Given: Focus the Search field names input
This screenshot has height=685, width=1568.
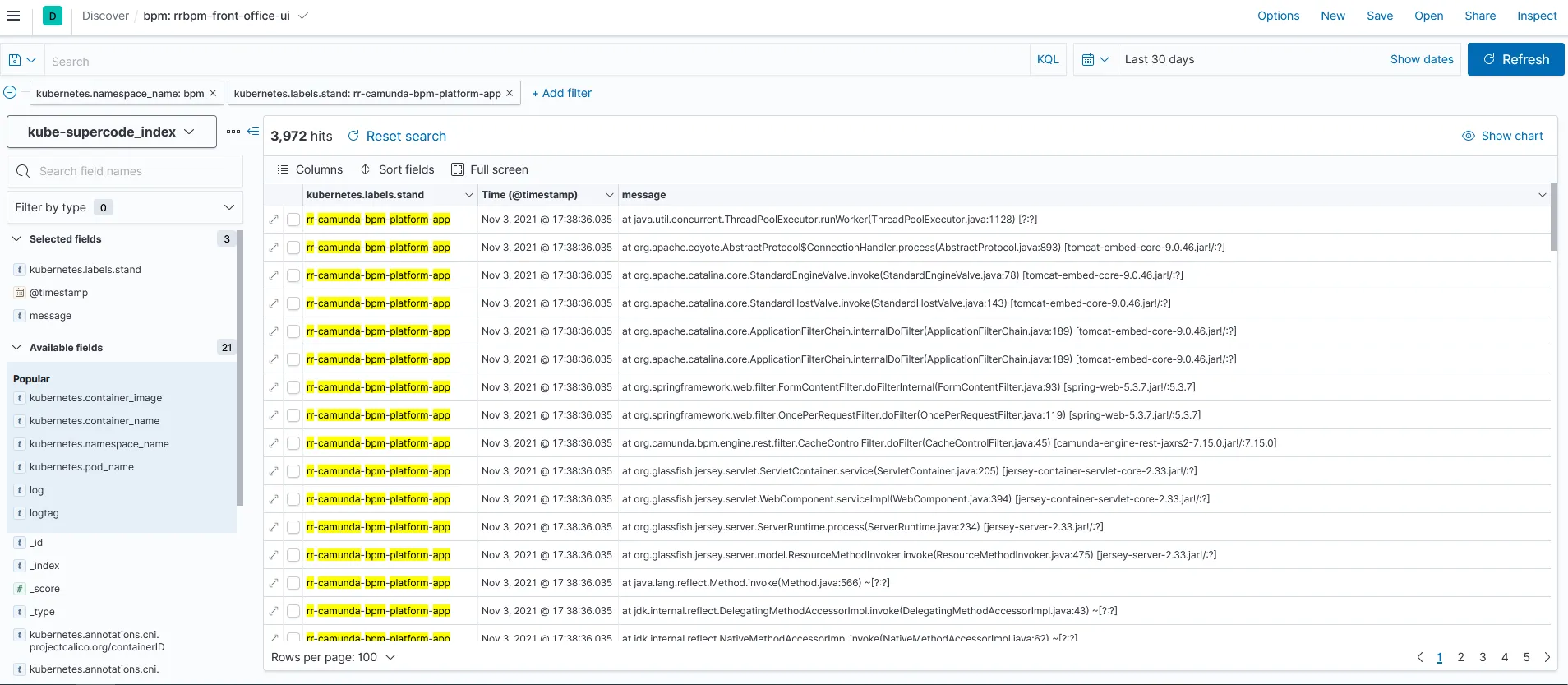Looking at the screenshot, I should click(125, 171).
